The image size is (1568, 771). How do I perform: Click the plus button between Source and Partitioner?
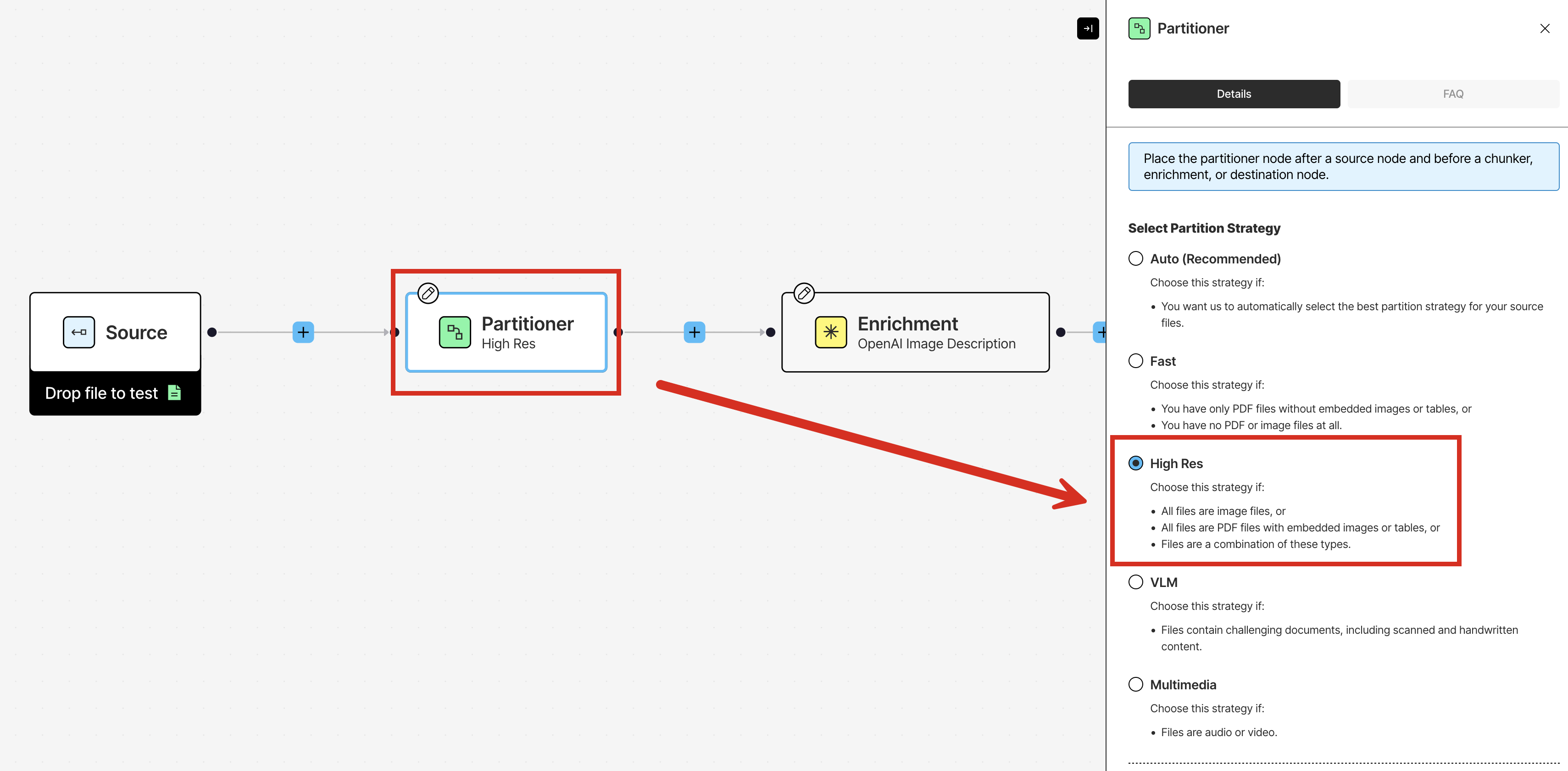click(x=303, y=332)
